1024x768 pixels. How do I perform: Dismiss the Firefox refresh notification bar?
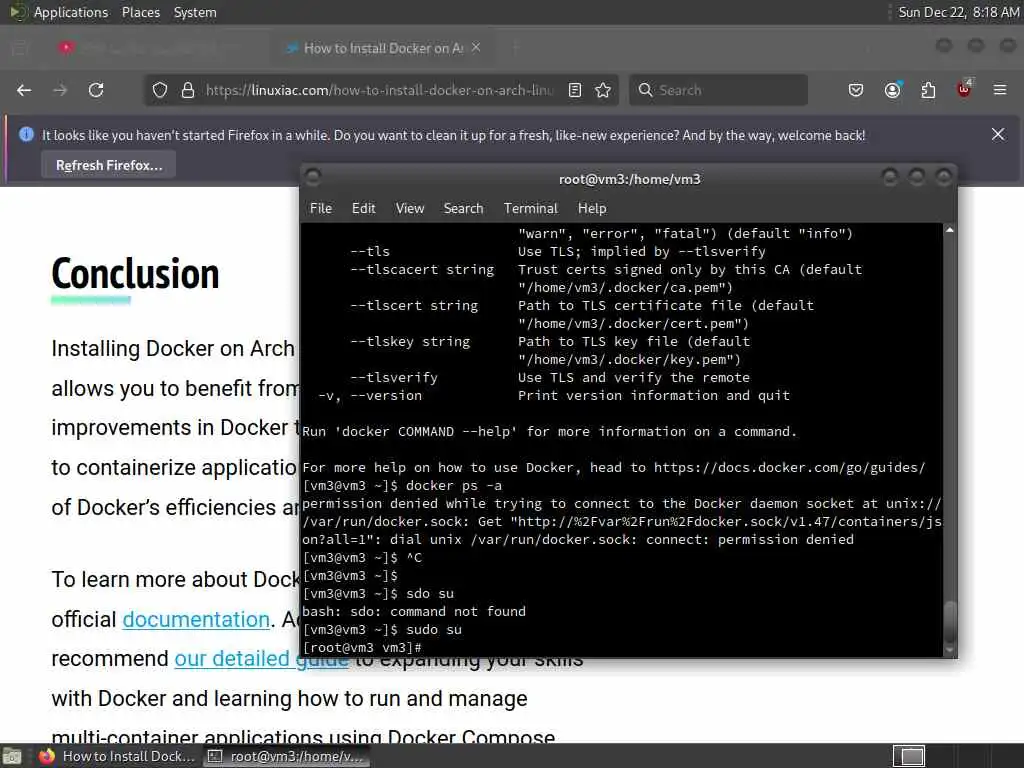[998, 135]
